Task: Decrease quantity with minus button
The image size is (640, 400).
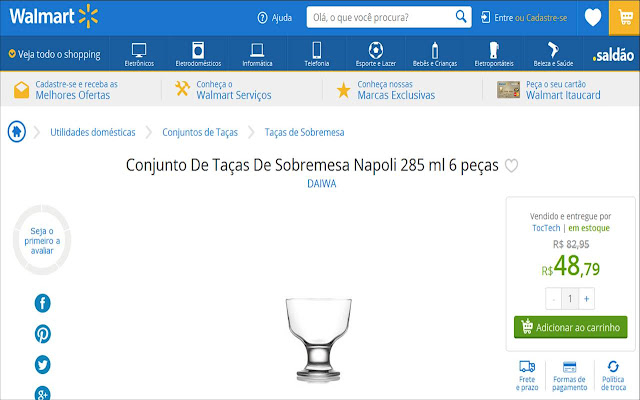Action: click(x=553, y=299)
